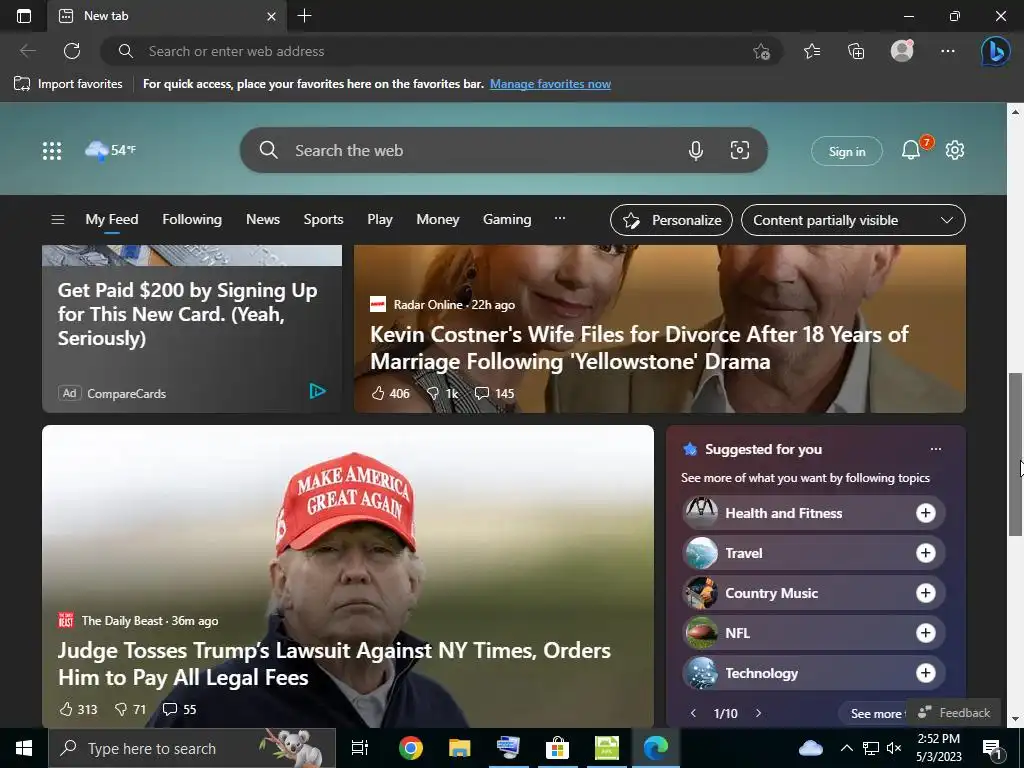The image size is (1024, 768).
Task: Select the My Feed tab
Action: (112, 219)
